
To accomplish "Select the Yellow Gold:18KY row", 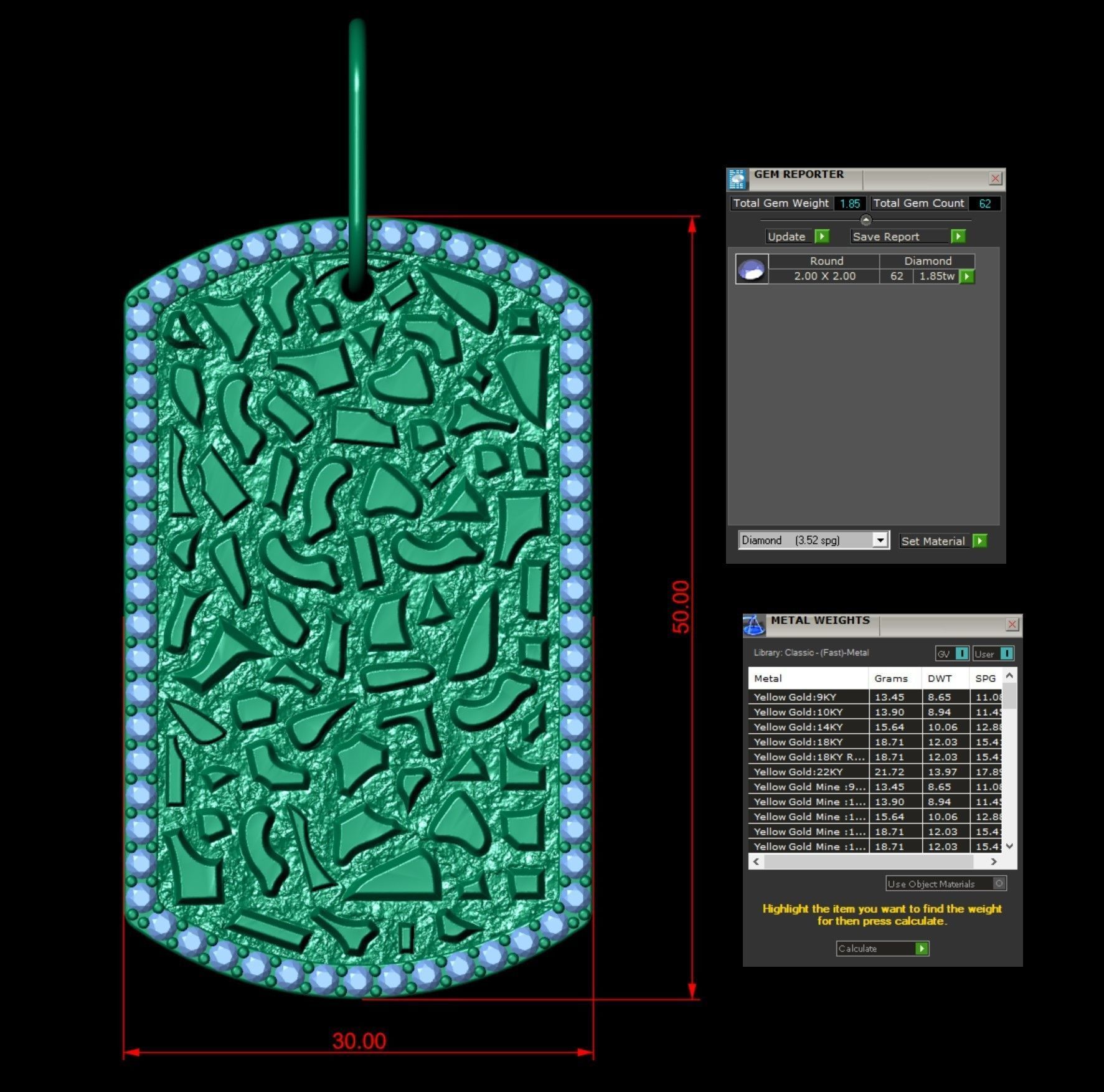I will 875,742.
